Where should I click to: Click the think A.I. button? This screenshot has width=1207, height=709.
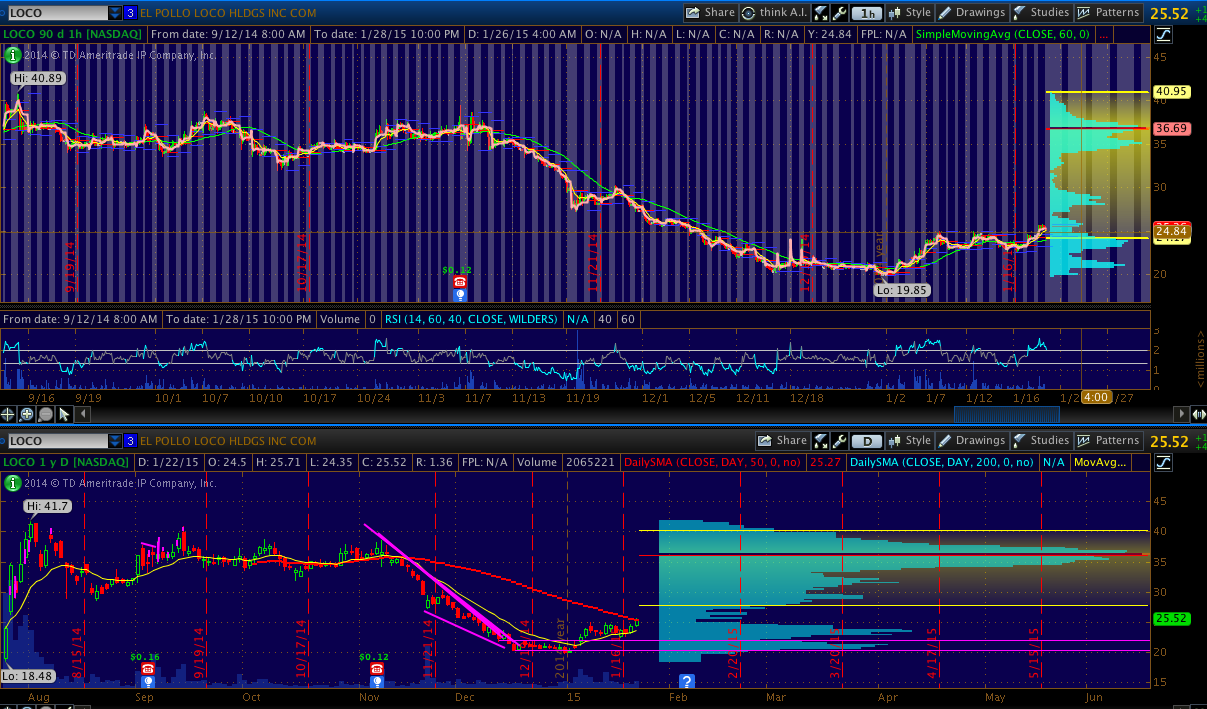tap(773, 13)
